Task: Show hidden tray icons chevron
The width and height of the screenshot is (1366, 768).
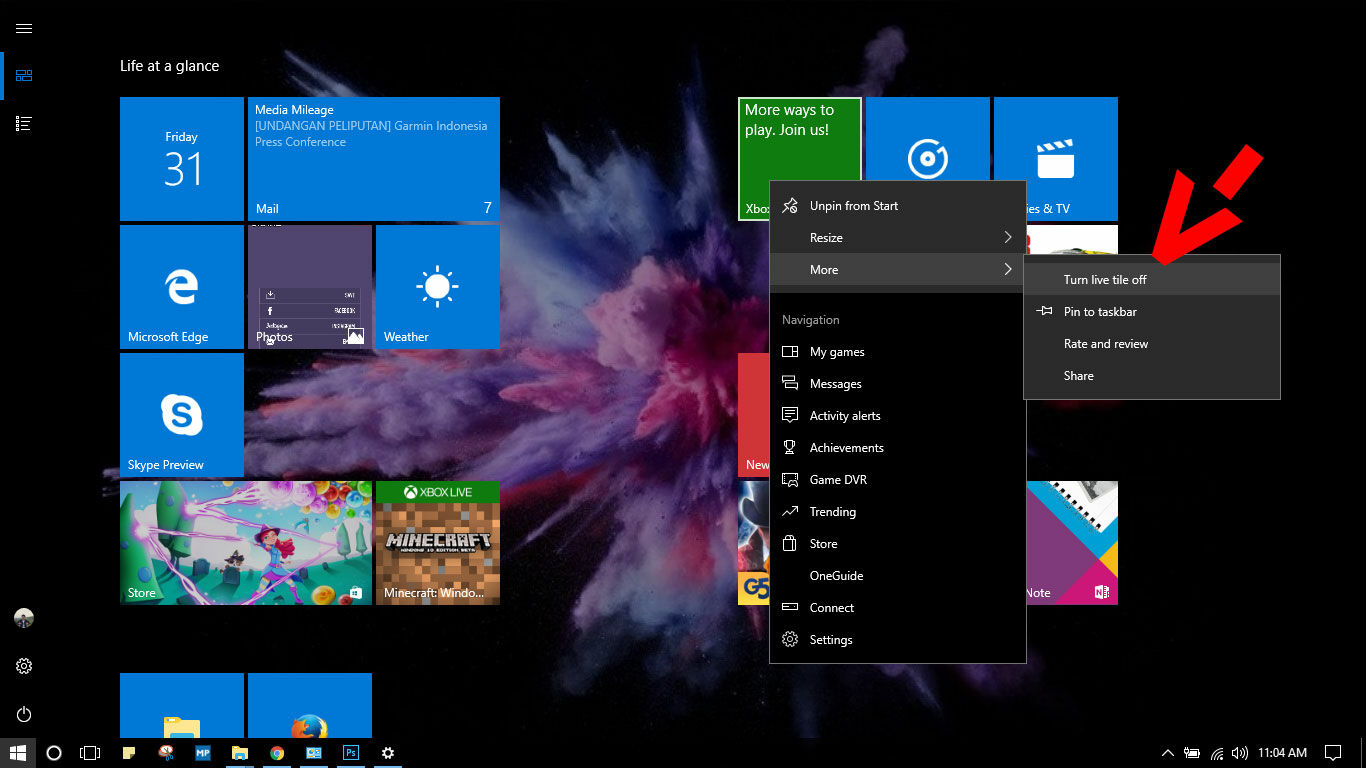Action: point(1167,753)
